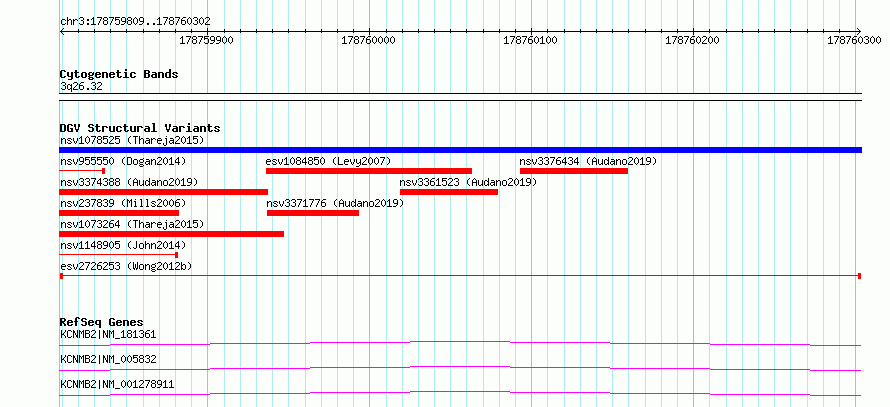Click the blue nsv1078525 variant bar
Viewport: 890px width, 407px height.
point(460,150)
